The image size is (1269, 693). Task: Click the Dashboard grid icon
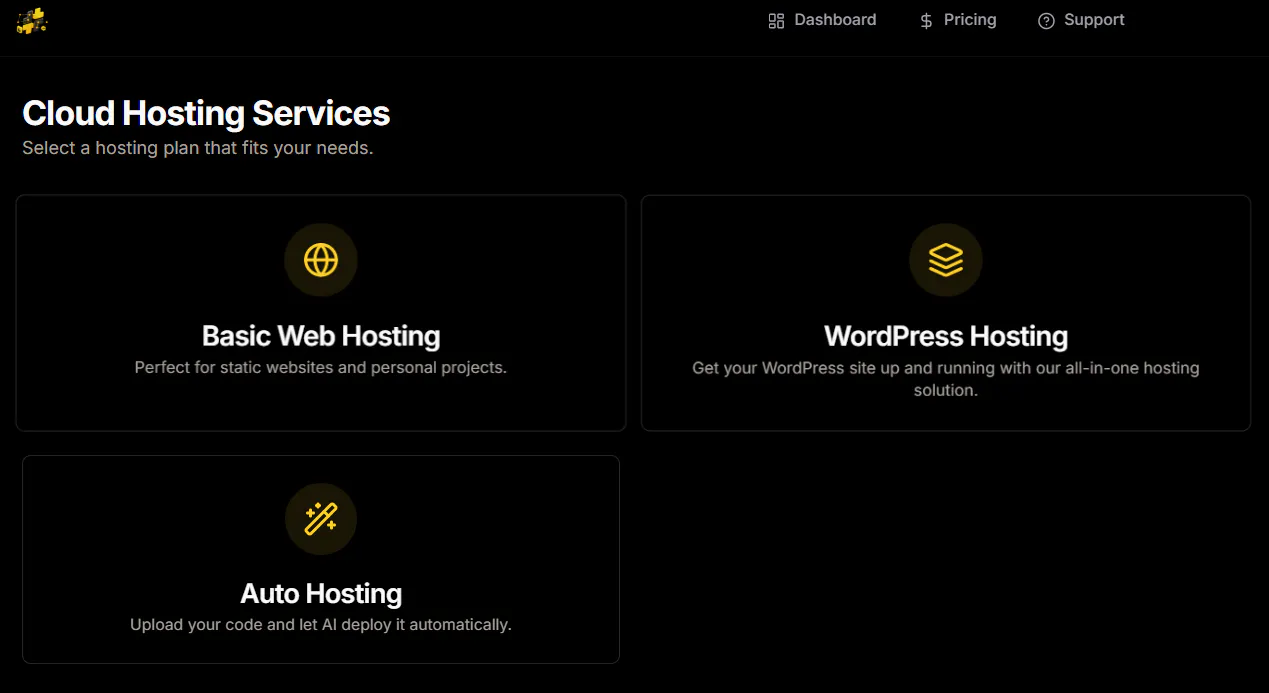pos(776,21)
